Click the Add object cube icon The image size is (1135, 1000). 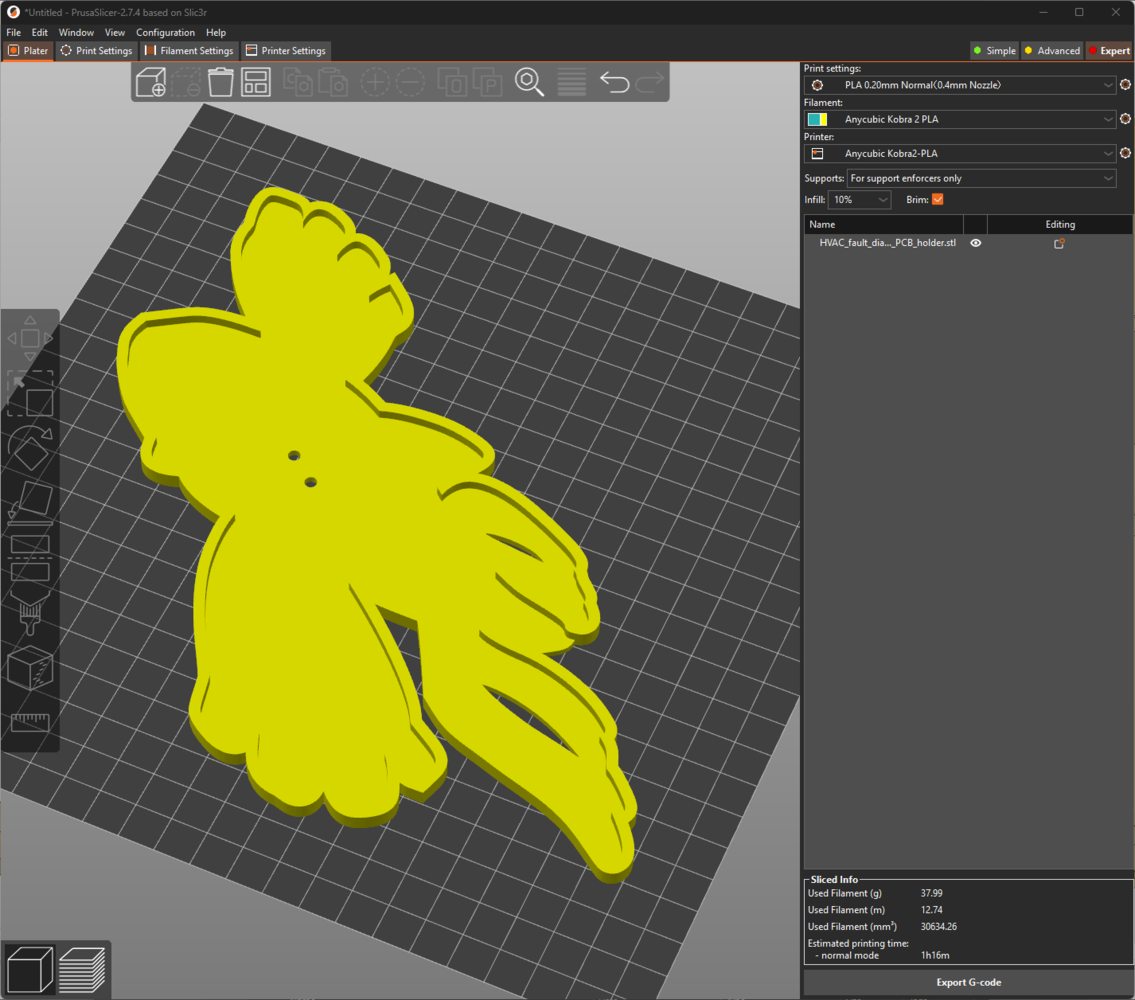pos(150,82)
